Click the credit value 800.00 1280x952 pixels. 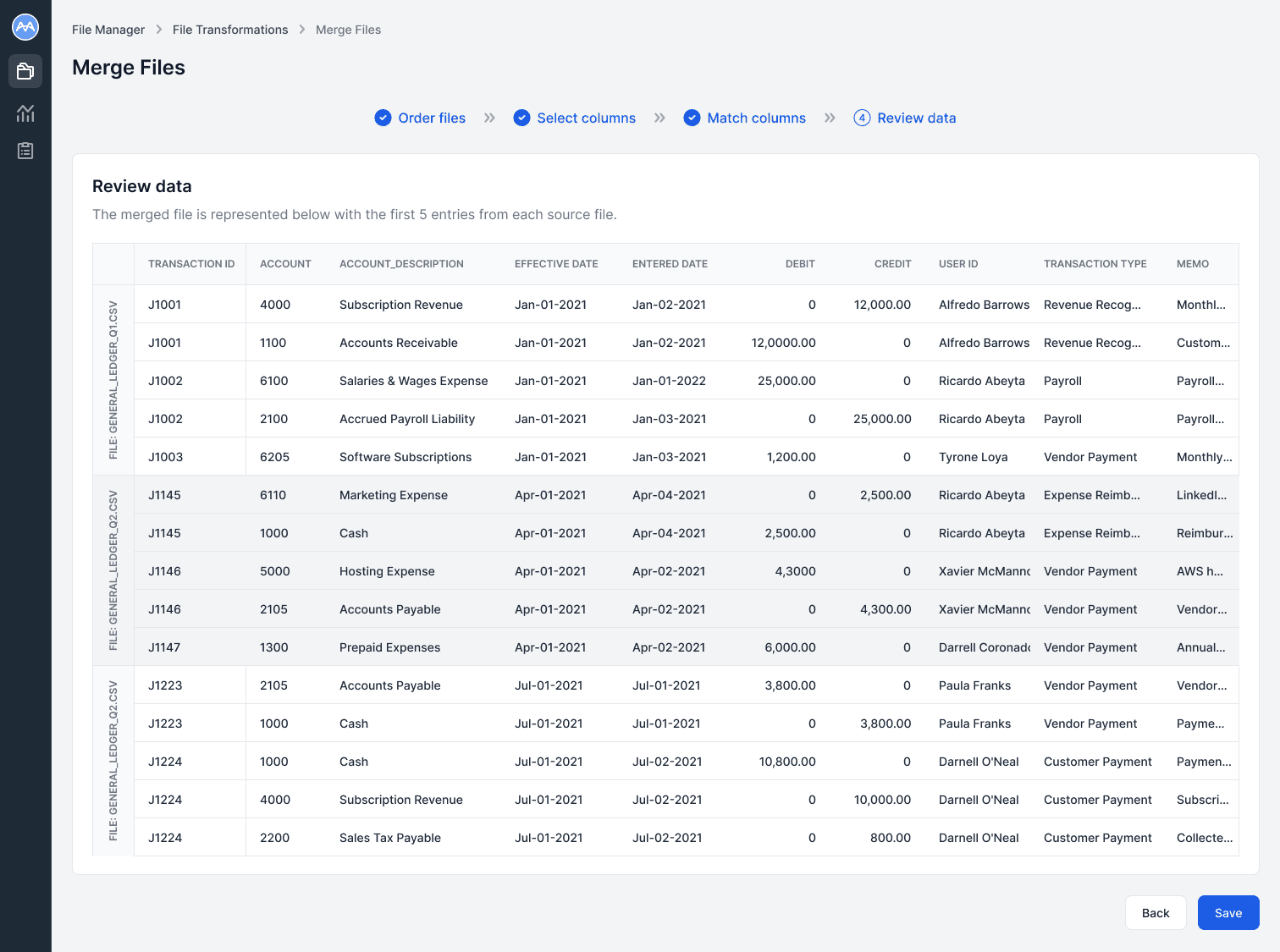pyautogui.click(x=891, y=838)
